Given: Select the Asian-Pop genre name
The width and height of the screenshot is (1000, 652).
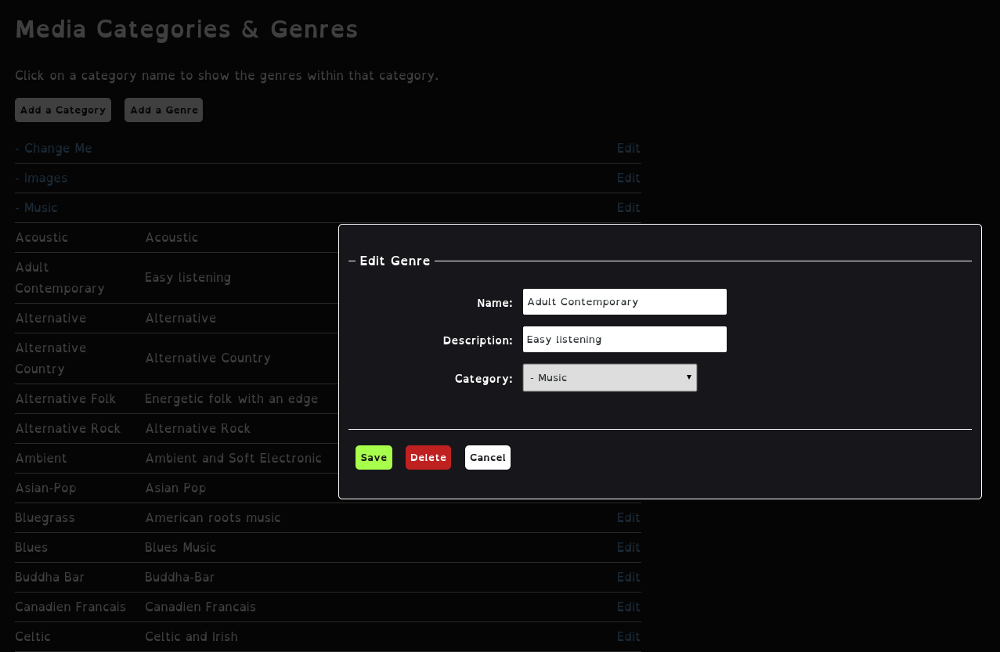Looking at the screenshot, I should point(45,488).
